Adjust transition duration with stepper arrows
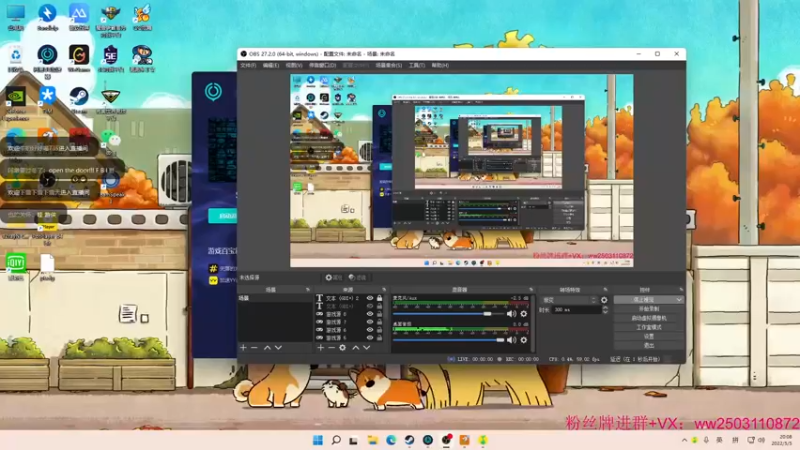Viewport: 800px width, 450px height. [605, 310]
